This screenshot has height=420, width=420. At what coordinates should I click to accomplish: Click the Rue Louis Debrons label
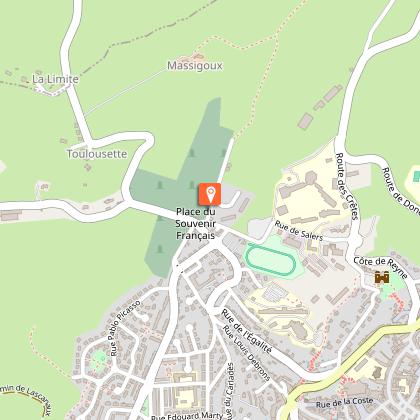[x=246, y=353]
